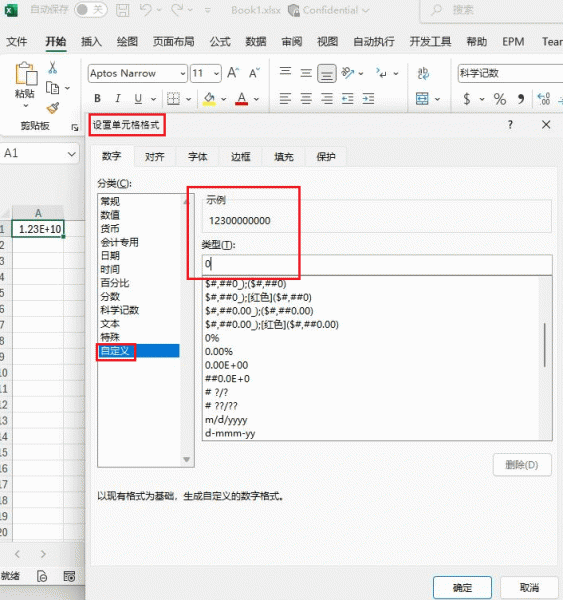563x600 pixels.
Task: Increase indent
Action: coord(368,99)
